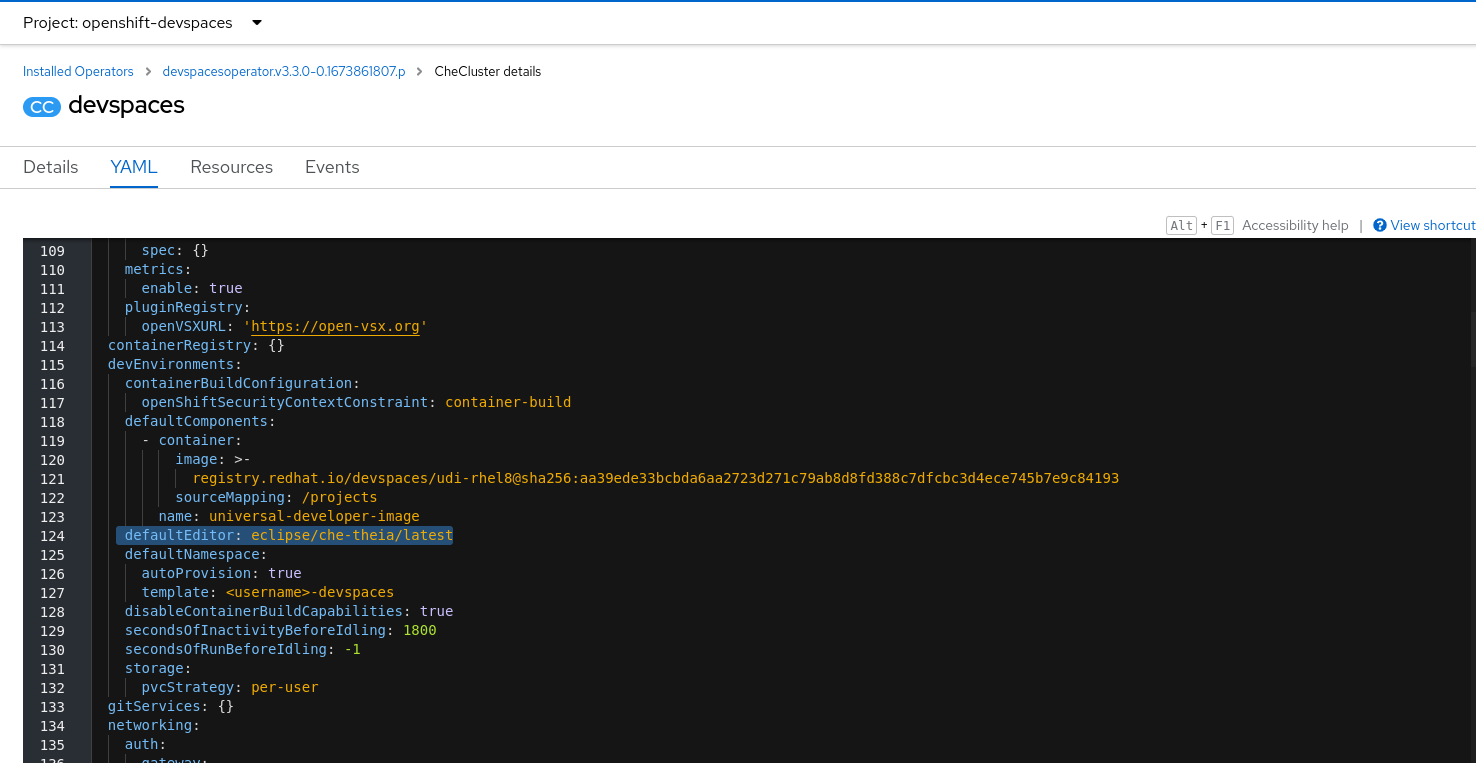This screenshot has height=763, width=1476.
Task: Select the YAML tab
Action: click(134, 167)
